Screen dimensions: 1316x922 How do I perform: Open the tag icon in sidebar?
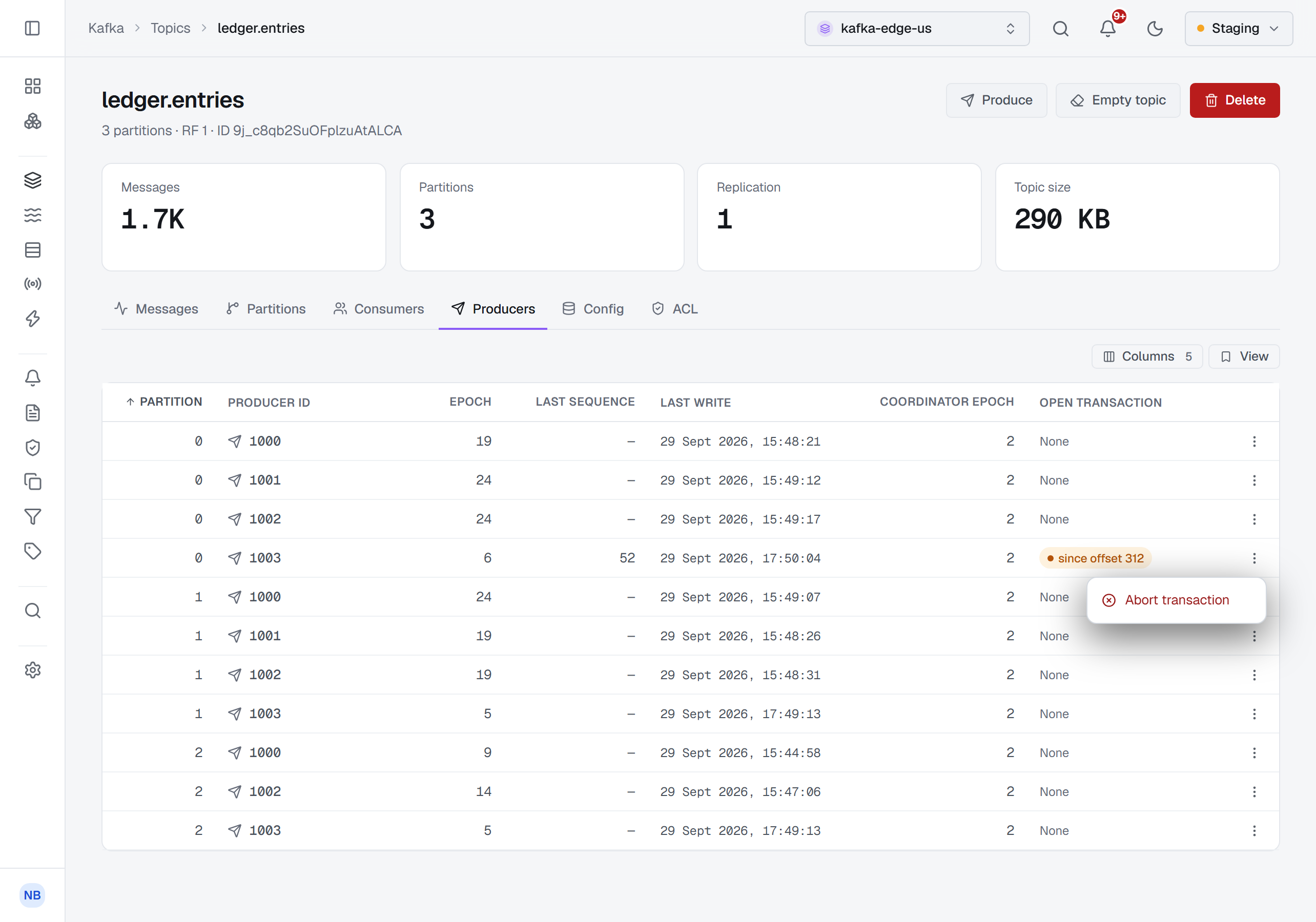point(33,551)
